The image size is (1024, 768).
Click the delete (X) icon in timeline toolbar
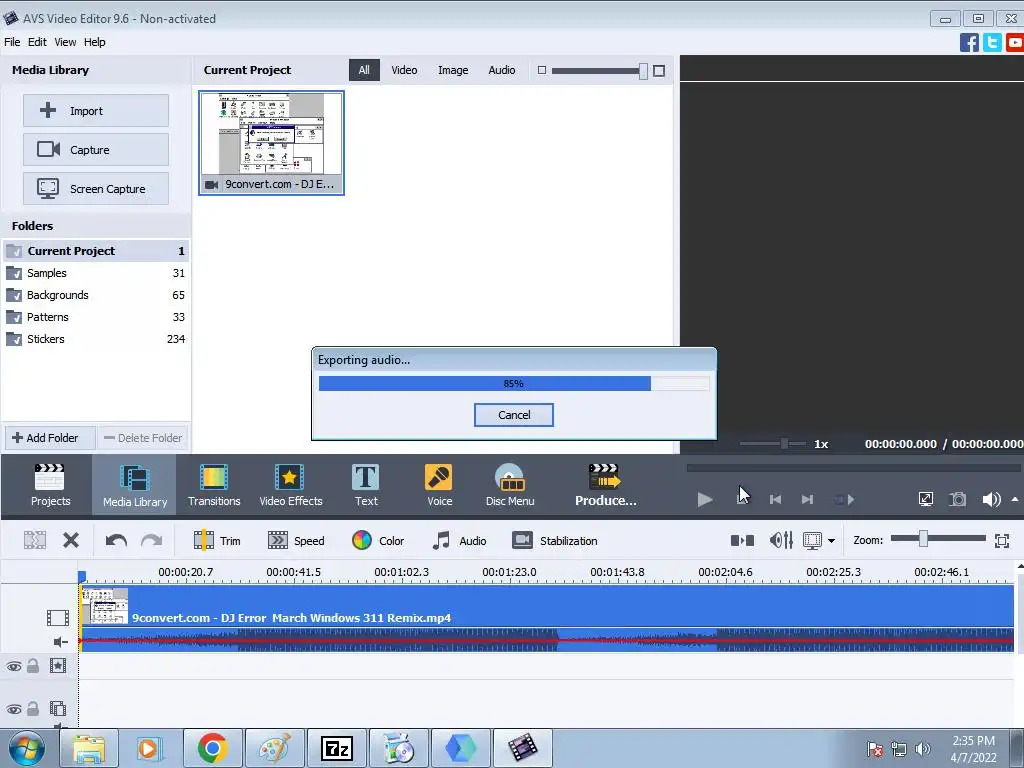(71, 540)
